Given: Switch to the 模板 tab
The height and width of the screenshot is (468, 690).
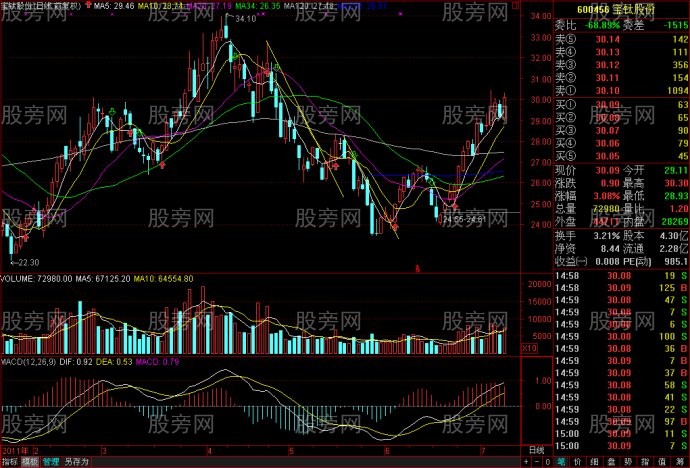Looking at the screenshot, I should (29, 462).
